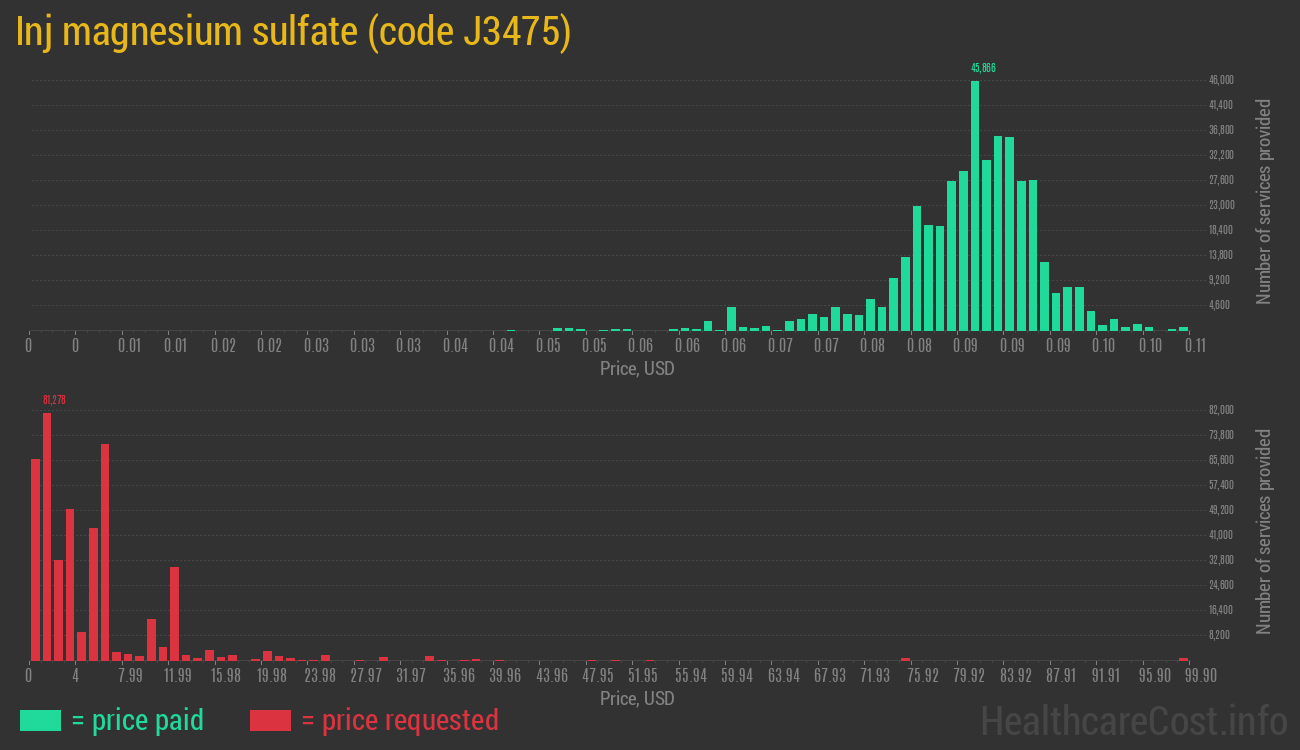
Task: Click the red price requested legend swatch
Action: [270, 720]
